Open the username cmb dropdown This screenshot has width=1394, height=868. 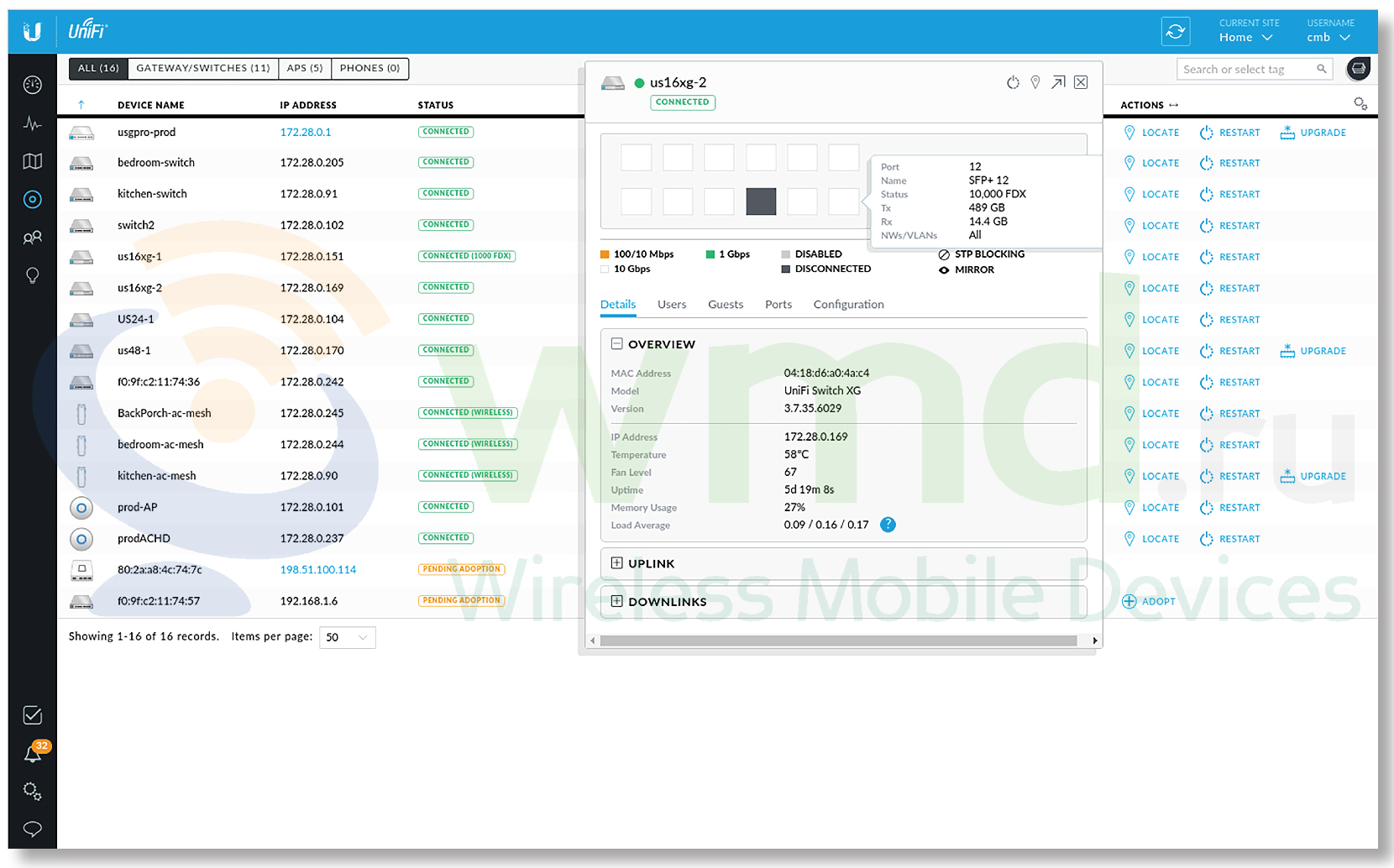[1328, 37]
